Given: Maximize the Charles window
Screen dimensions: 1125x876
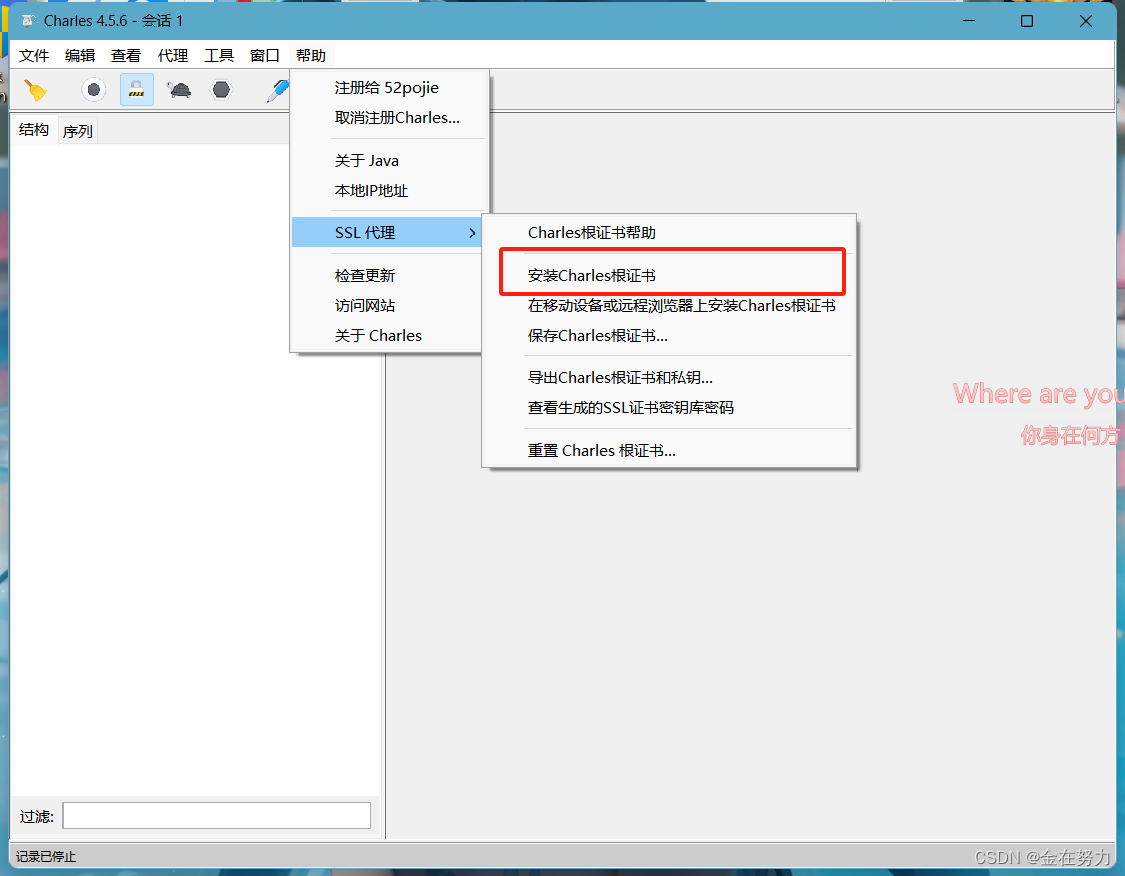Looking at the screenshot, I should (x=1027, y=21).
